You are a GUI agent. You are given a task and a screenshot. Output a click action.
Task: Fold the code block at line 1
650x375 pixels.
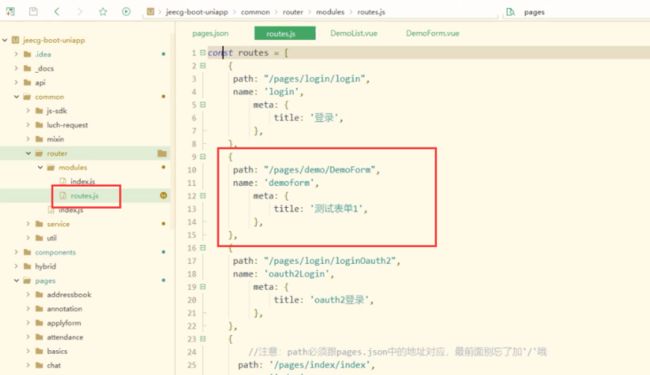click(x=203, y=53)
